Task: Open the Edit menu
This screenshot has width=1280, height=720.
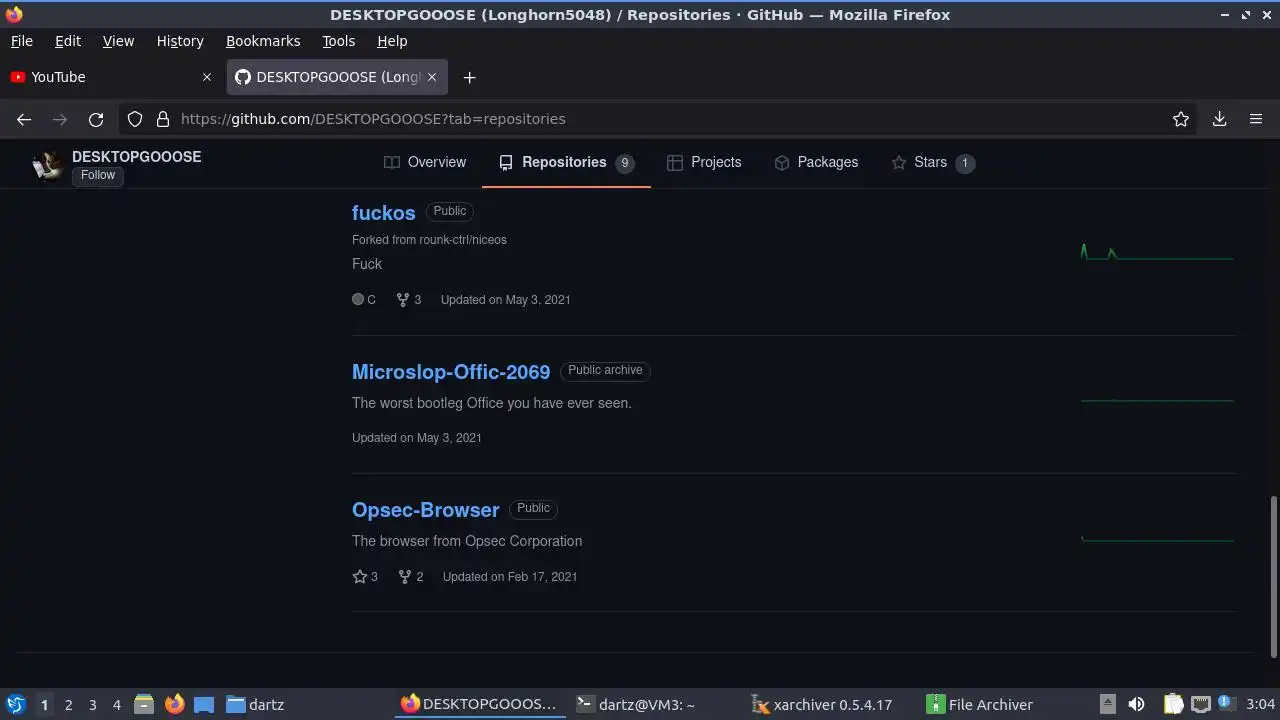Action: (68, 41)
